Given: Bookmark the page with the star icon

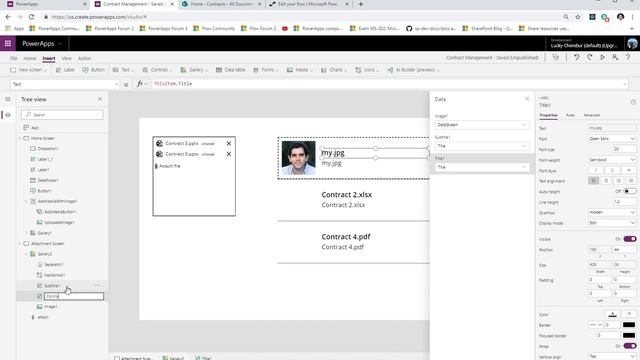Looking at the screenshot, I should point(578,17).
